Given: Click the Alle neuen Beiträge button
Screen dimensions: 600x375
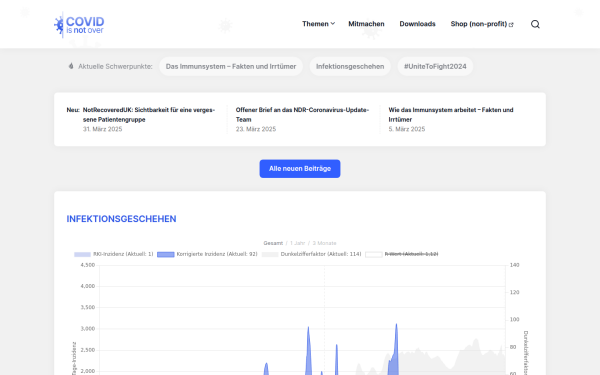Looking at the screenshot, I should [x=300, y=169].
